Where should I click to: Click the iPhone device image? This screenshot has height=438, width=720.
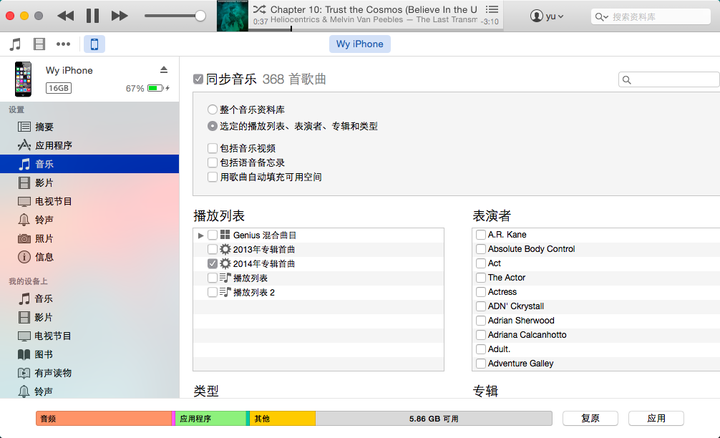[23, 79]
